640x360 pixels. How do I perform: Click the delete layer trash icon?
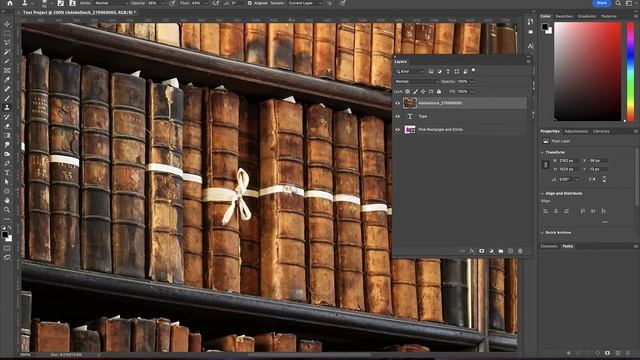click(520, 251)
